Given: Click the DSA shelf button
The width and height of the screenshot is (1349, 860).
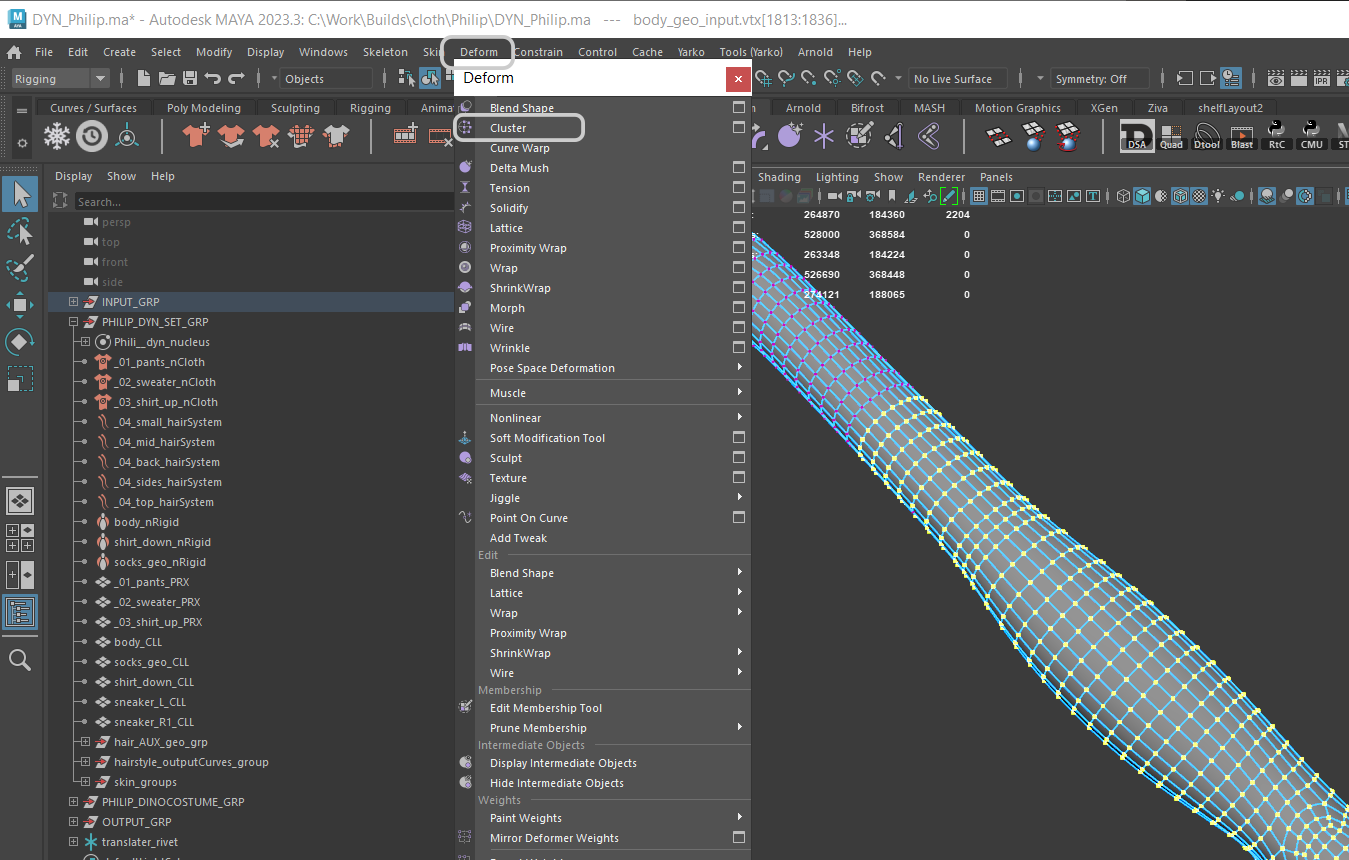Looking at the screenshot, I should click(1136, 136).
